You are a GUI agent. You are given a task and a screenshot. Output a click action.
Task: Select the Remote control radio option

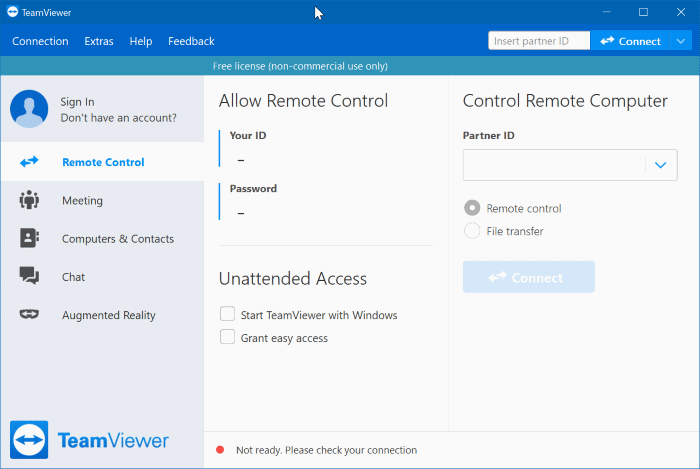pyautogui.click(x=472, y=208)
